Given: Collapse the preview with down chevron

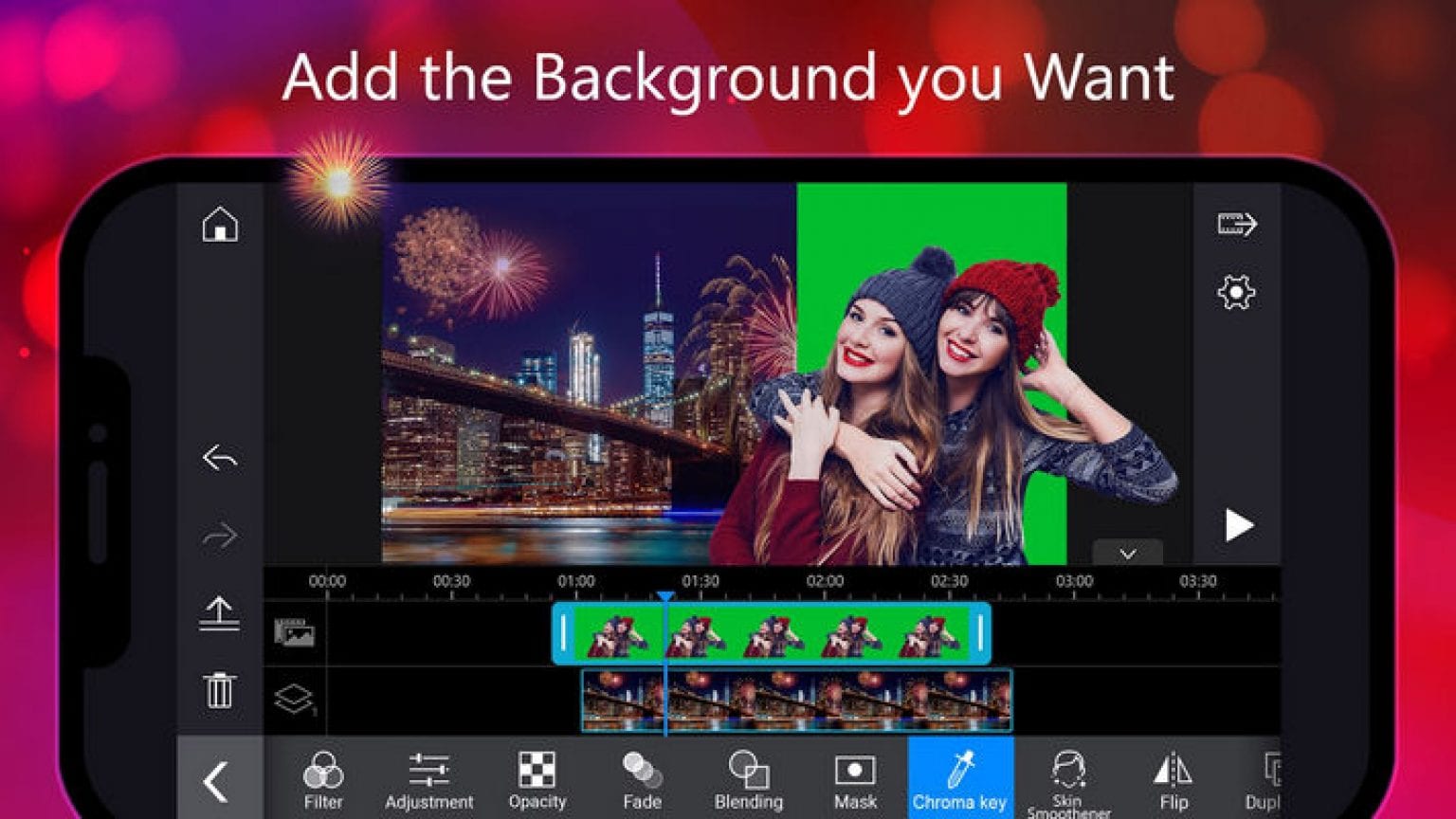Looking at the screenshot, I should (x=1127, y=554).
